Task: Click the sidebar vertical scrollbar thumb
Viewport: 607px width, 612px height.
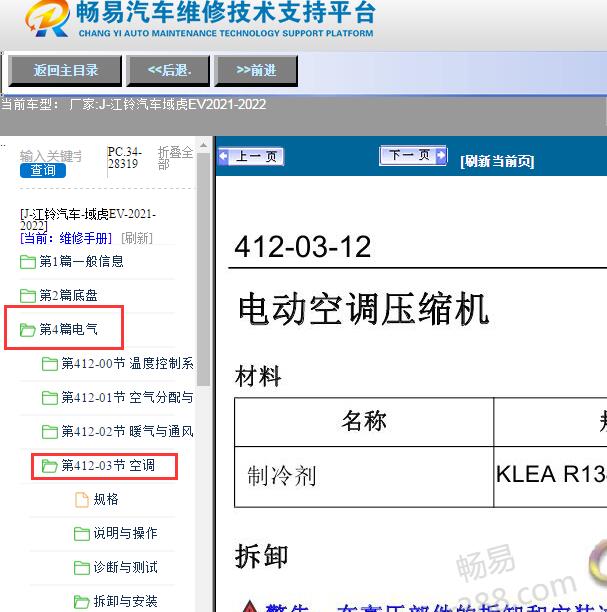Action: point(203,269)
